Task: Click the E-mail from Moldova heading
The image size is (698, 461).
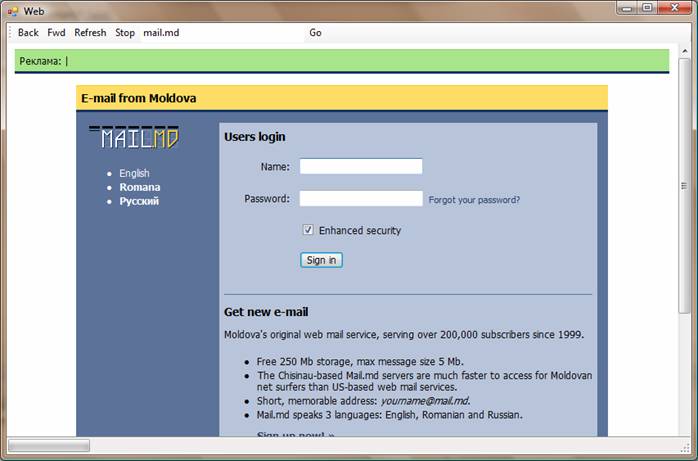Action: click(x=138, y=98)
